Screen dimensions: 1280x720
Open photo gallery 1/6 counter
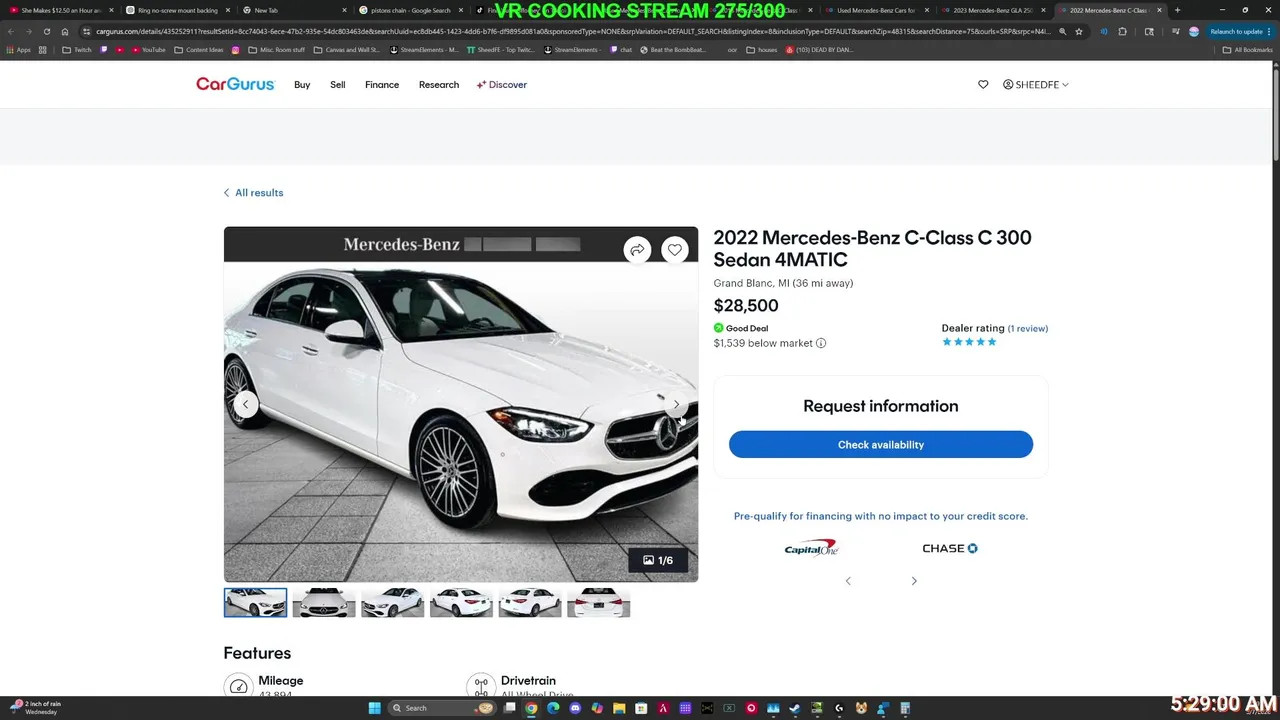click(658, 560)
